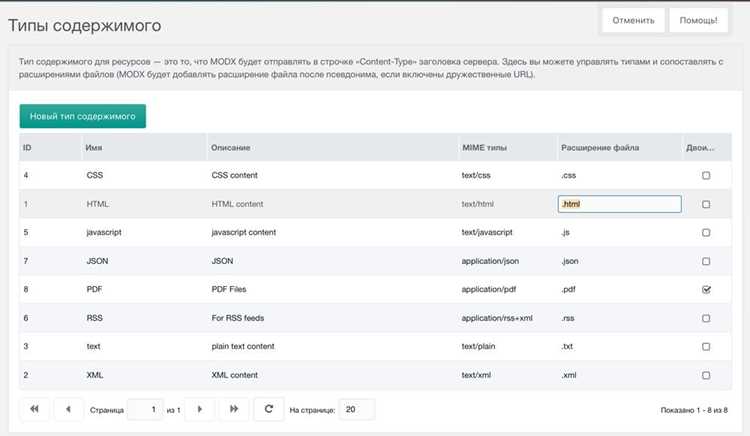Click the text/plain MIME cell
Screen dimensions: 750x436
tap(478, 346)
